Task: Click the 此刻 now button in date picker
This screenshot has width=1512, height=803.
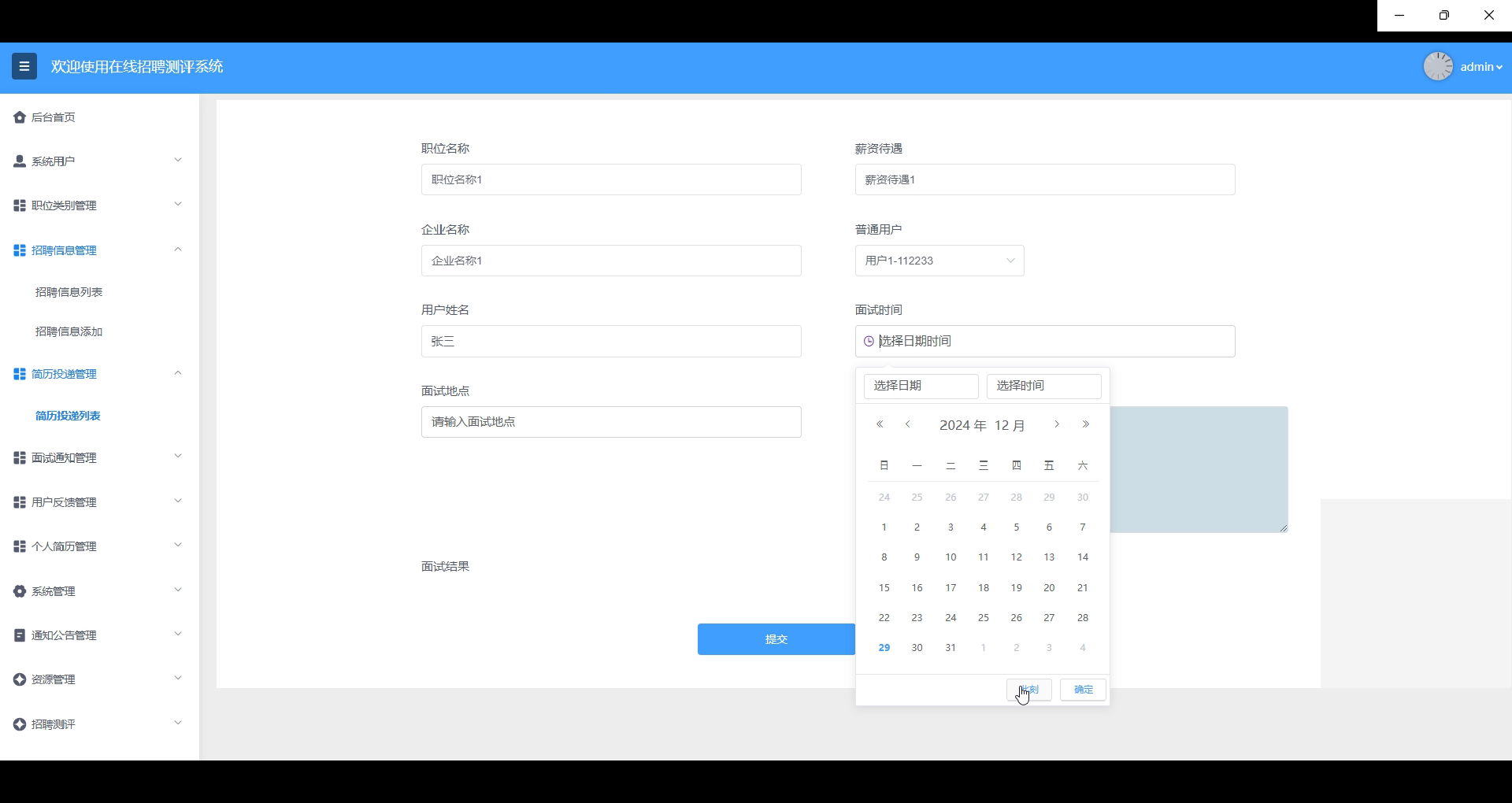Action: tap(1029, 690)
